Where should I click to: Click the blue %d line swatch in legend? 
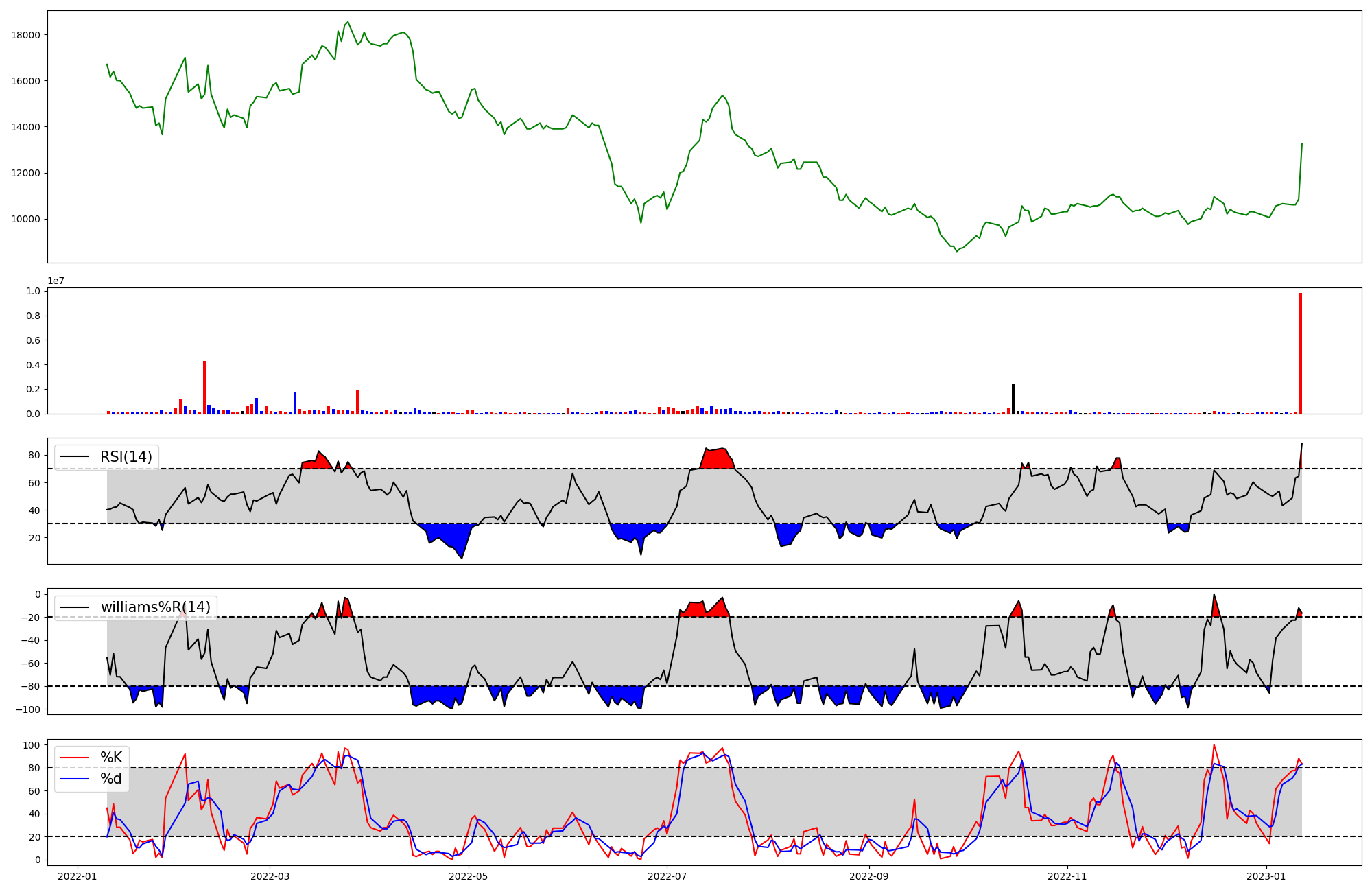[75, 779]
